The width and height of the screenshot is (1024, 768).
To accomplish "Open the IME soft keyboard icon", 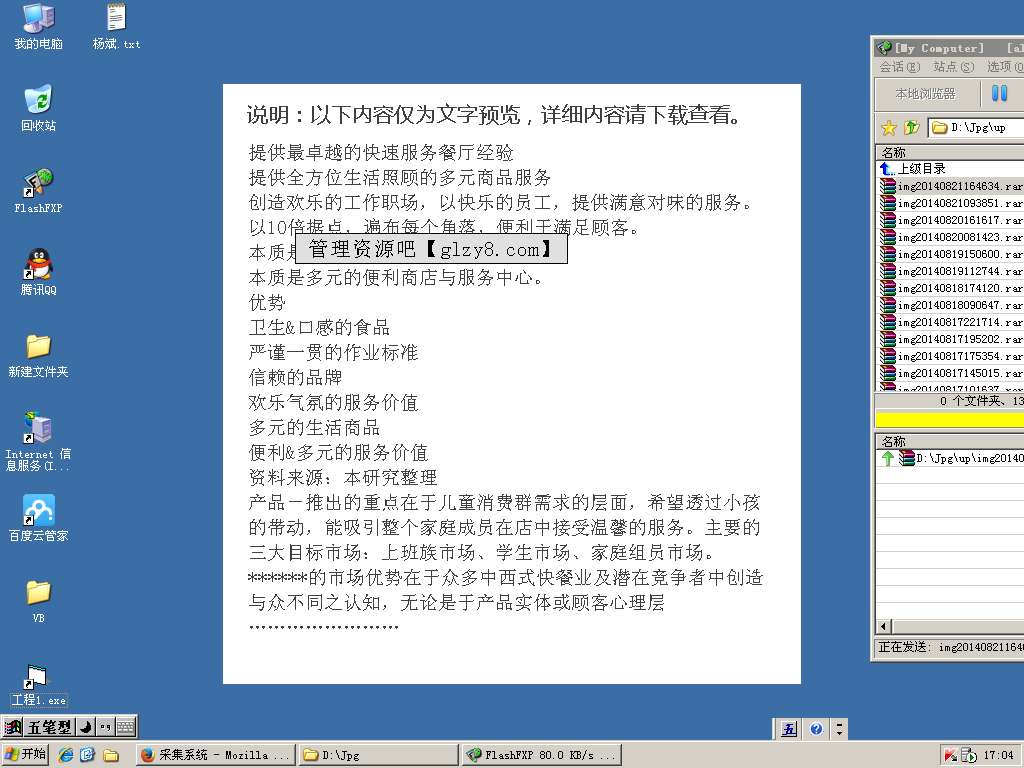I will 126,726.
